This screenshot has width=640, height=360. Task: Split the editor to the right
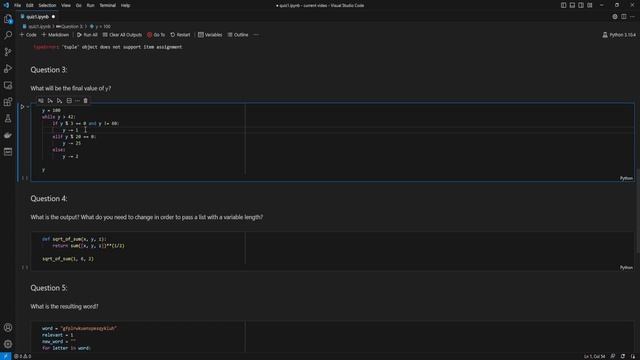pos(624,17)
